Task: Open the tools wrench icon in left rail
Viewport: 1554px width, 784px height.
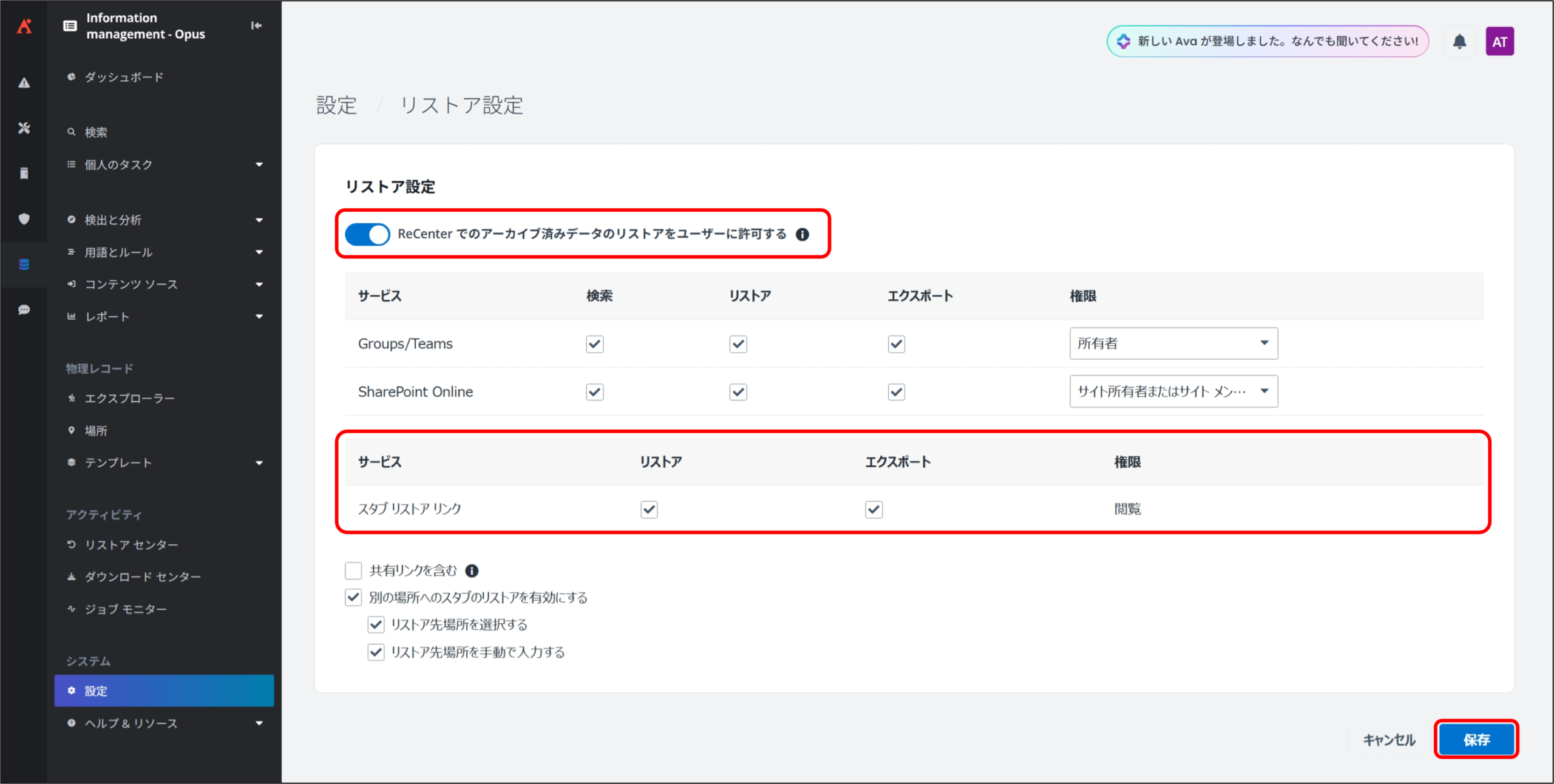Action: pos(24,128)
